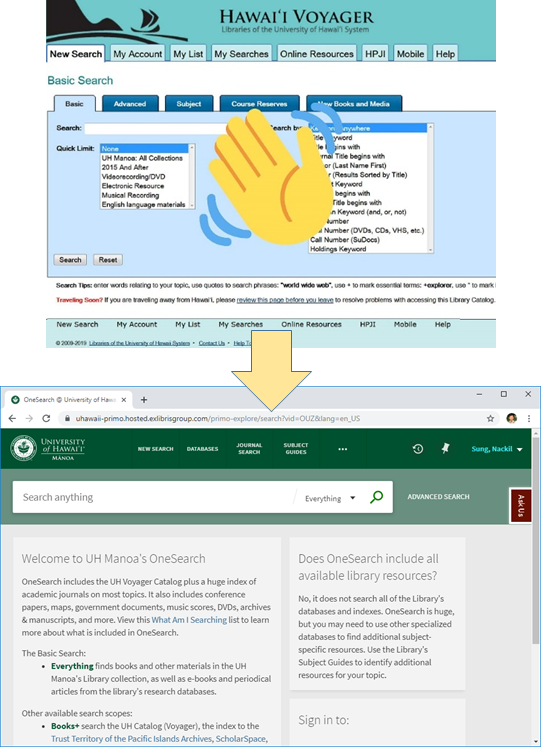
Task: Open Mobile top tab
Action: pos(411,54)
